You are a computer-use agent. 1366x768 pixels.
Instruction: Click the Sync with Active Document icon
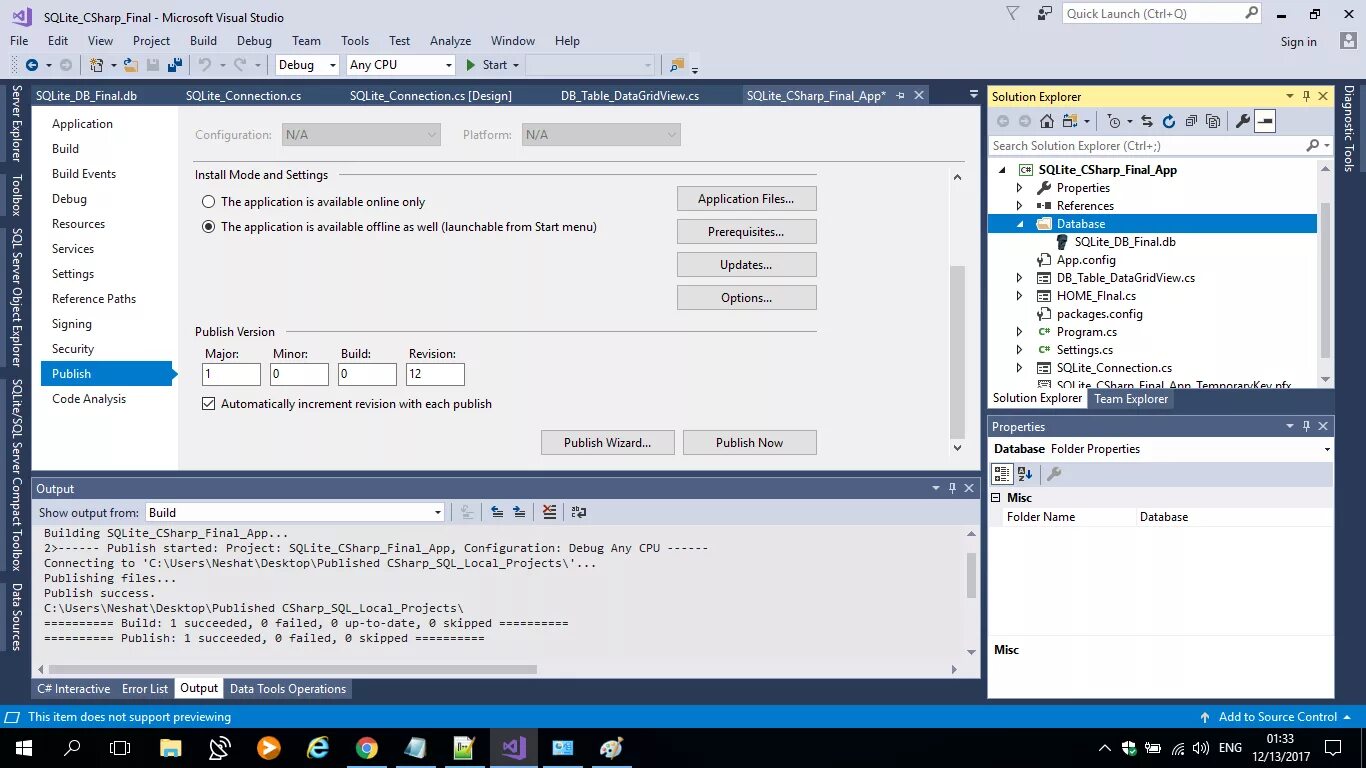point(1146,121)
